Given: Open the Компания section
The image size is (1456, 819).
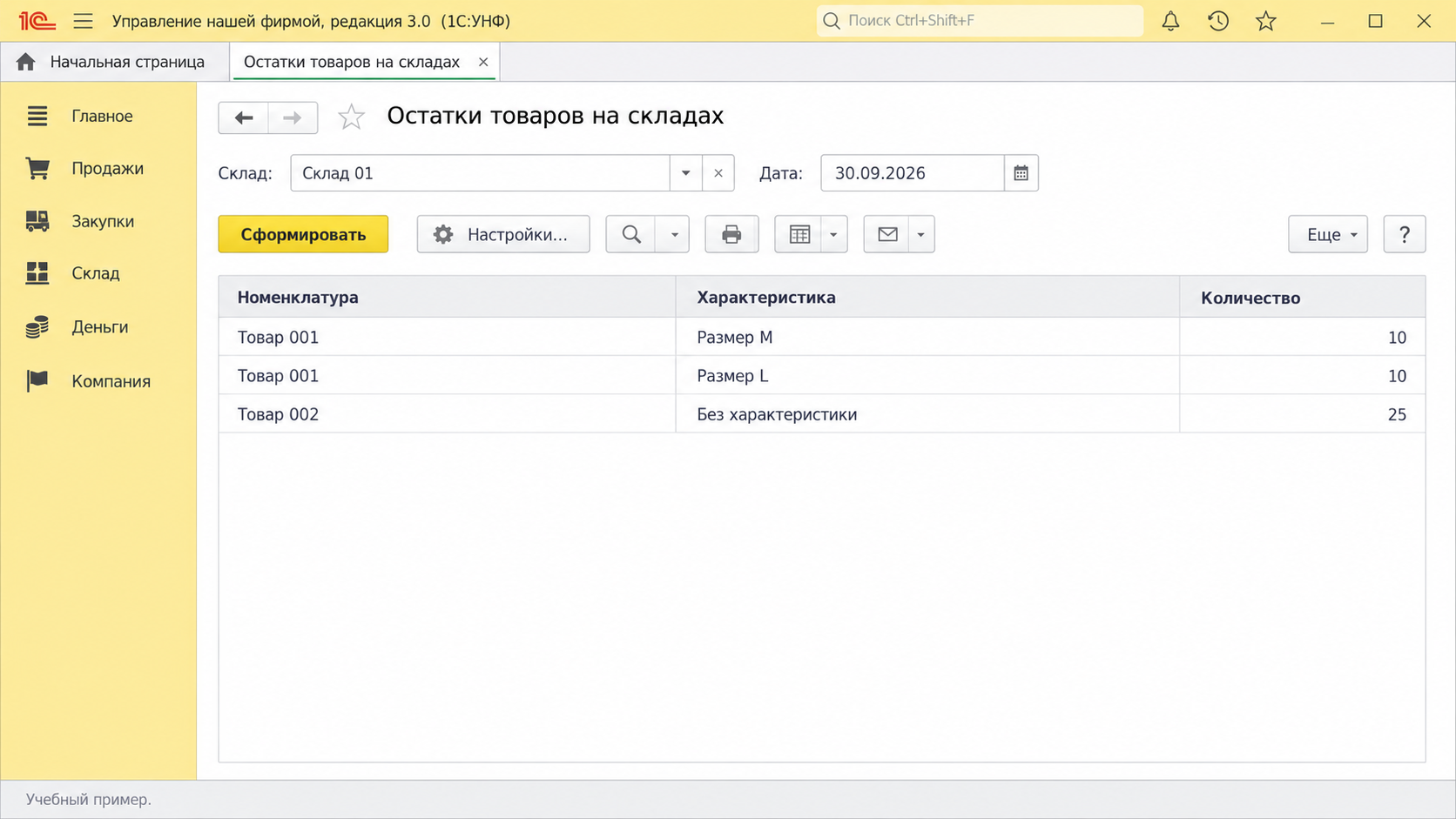Looking at the screenshot, I should coord(98,381).
